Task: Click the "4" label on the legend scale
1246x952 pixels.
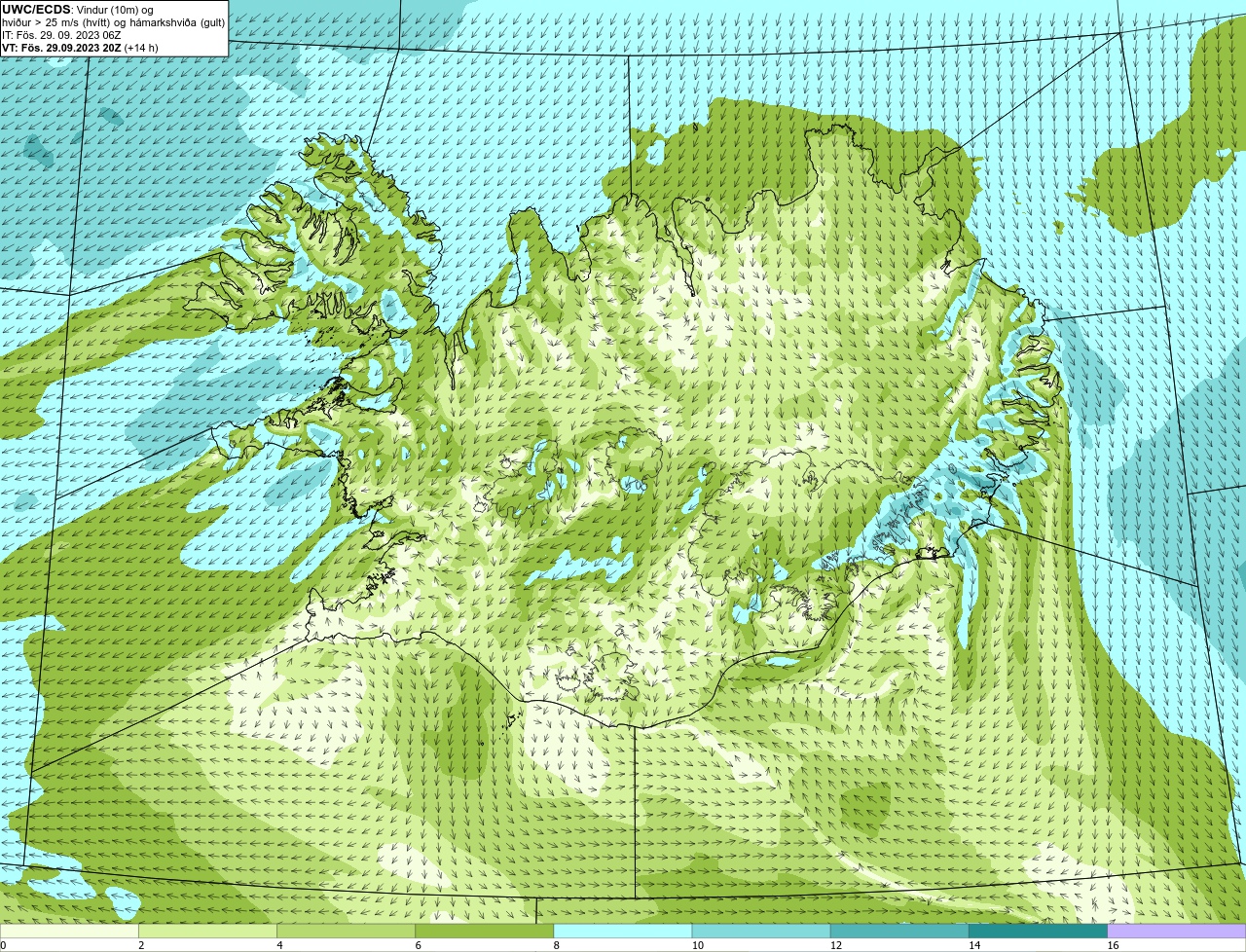Action: click(279, 945)
